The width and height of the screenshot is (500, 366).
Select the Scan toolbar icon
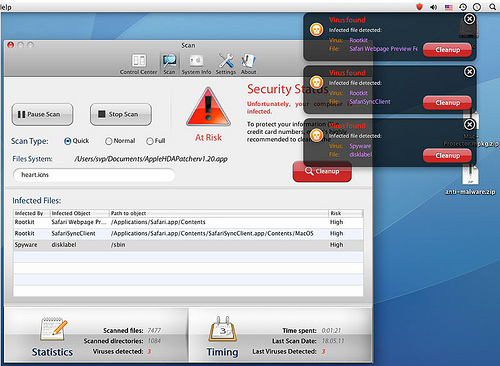pyautogui.click(x=169, y=64)
